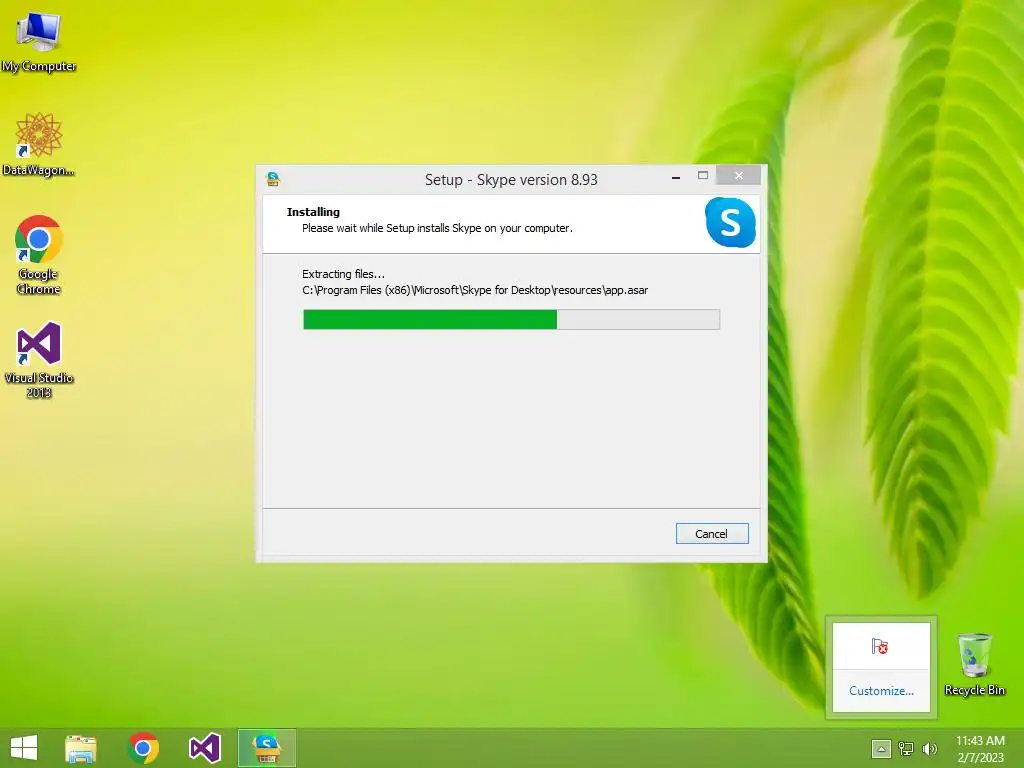
Task: Close the Skype Setup window
Action: [x=739, y=175]
